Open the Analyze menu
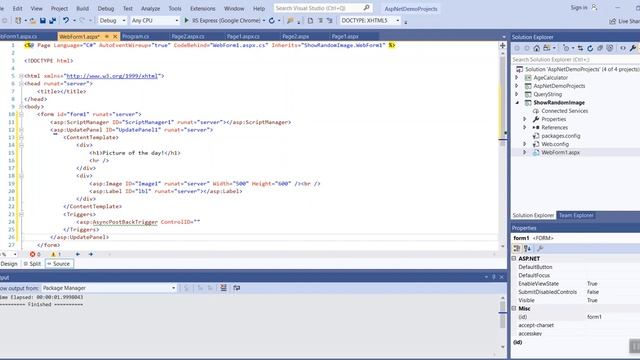The height and width of the screenshot is (360, 640). coord(150,8)
